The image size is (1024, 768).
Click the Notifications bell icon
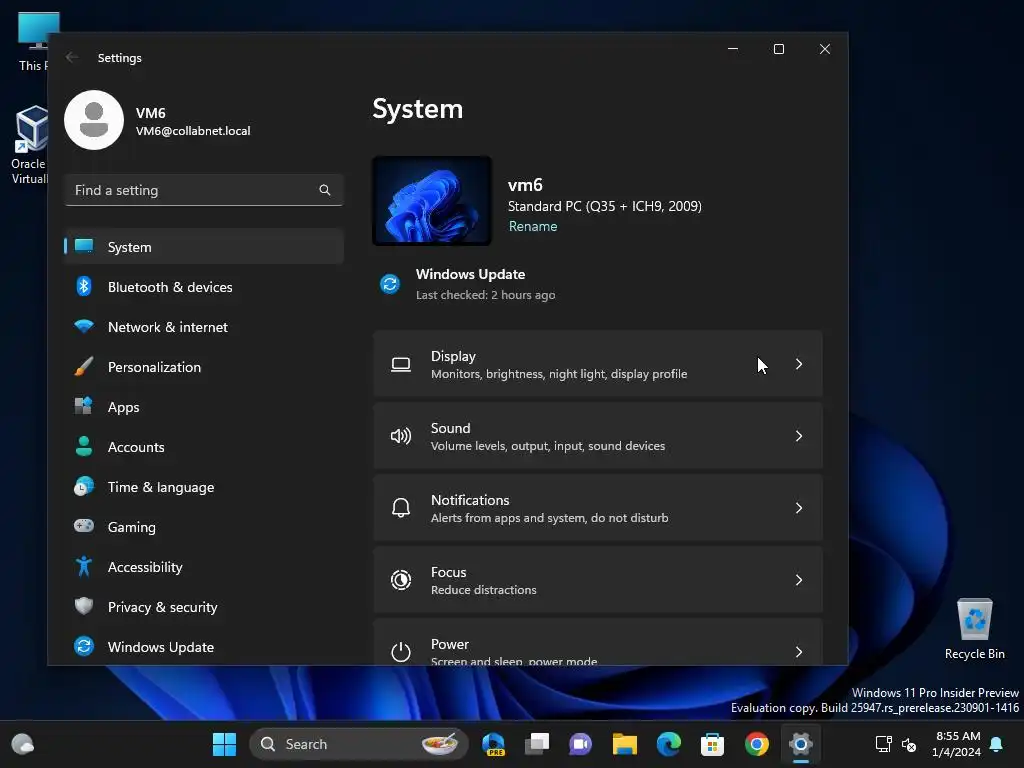tap(401, 508)
